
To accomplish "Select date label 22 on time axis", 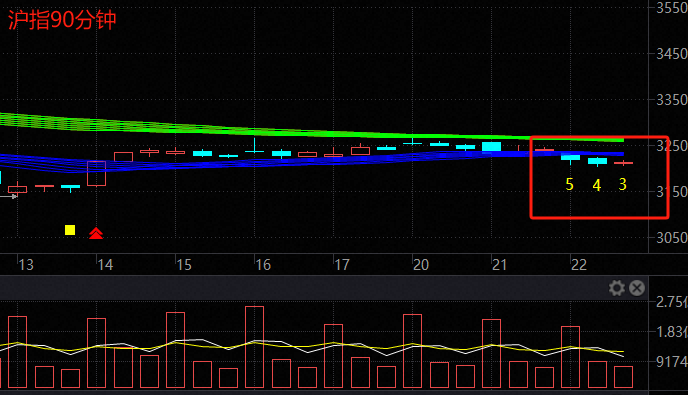I will pyautogui.click(x=579, y=265).
